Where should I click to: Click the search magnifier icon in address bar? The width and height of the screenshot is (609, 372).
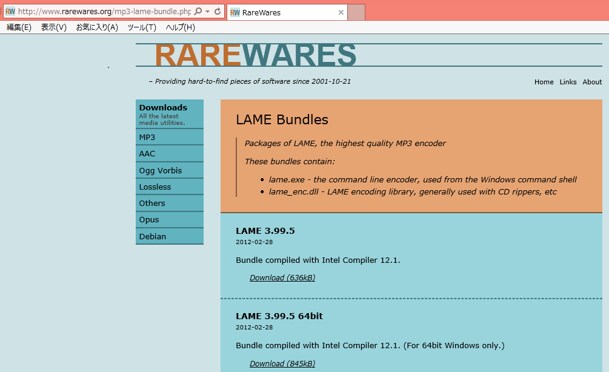tap(198, 11)
